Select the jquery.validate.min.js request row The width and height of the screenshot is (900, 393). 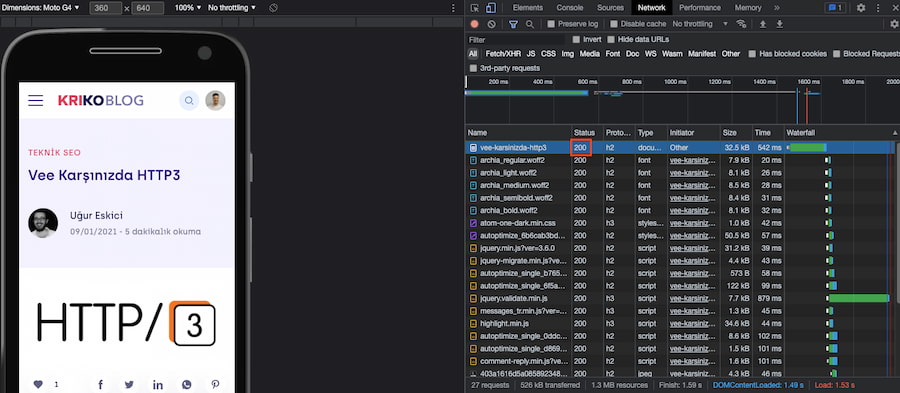coord(682,298)
